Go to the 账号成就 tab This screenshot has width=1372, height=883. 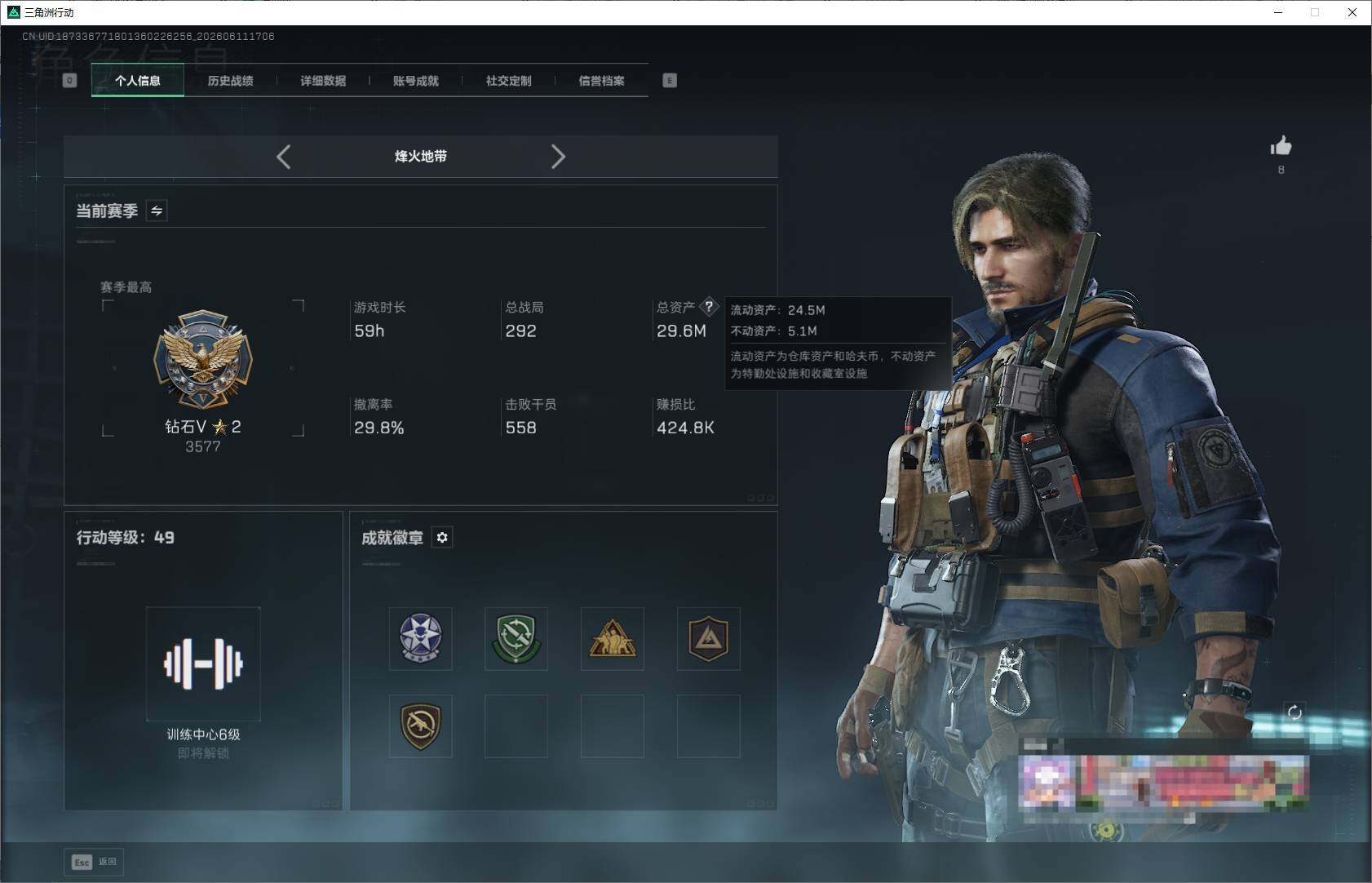(416, 81)
